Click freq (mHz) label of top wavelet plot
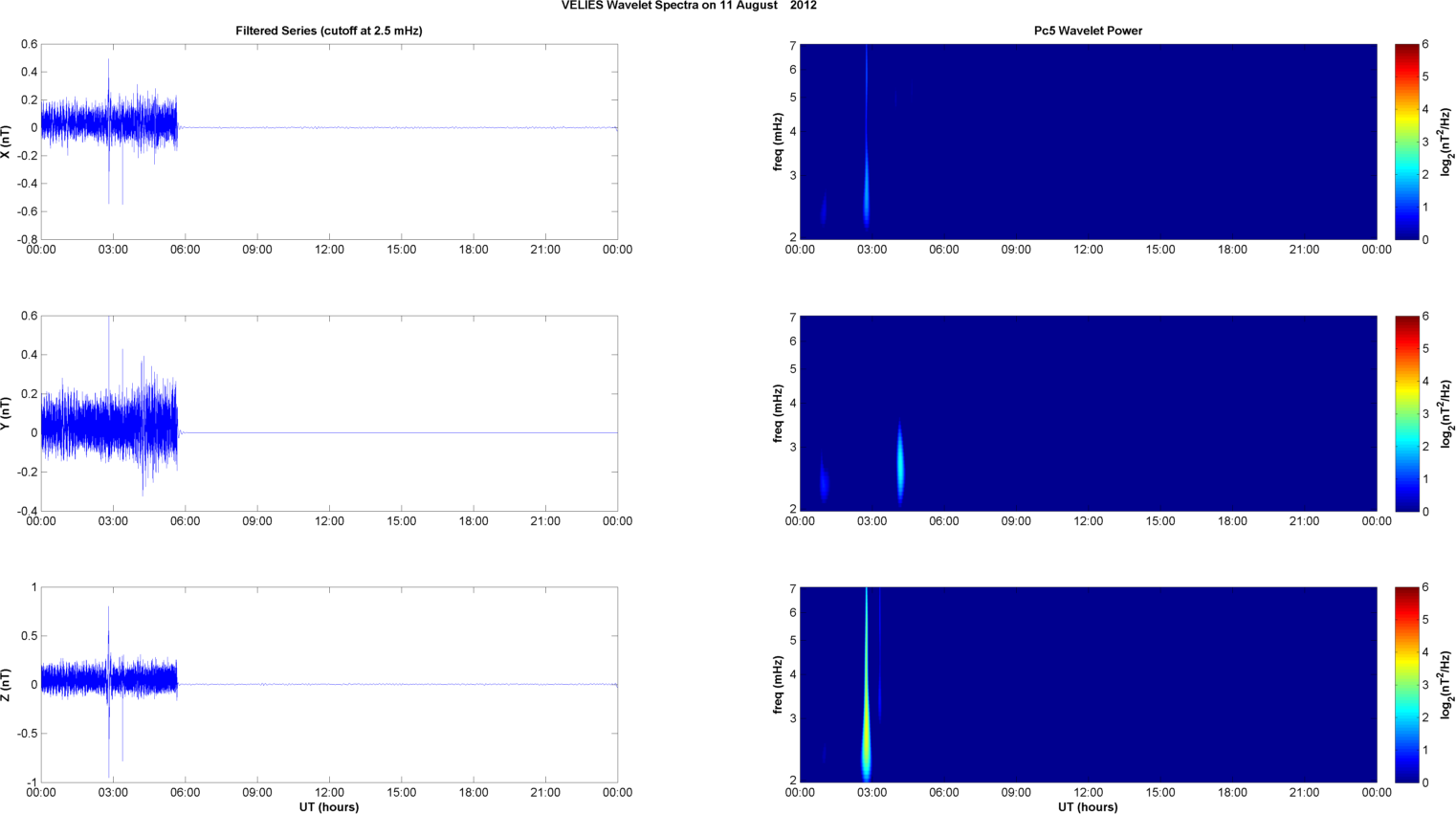This screenshot has width=1456, height=814. (778, 142)
